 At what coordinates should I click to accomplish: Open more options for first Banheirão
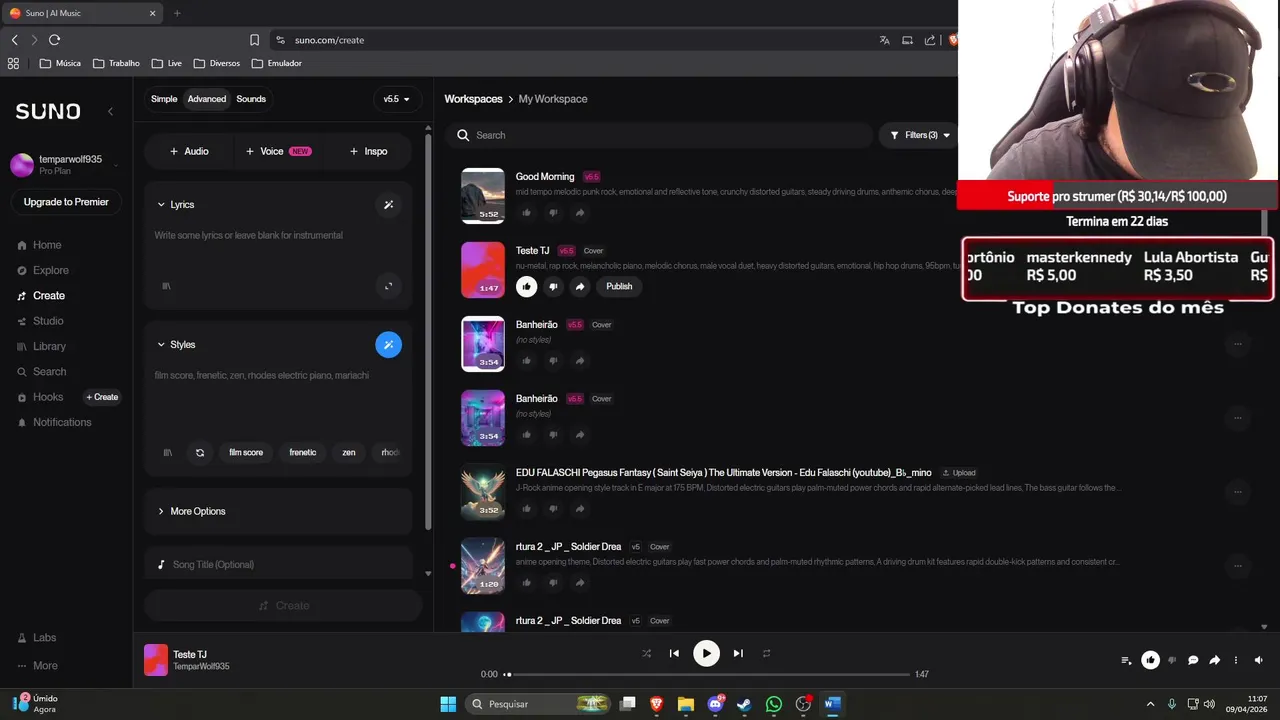(x=1237, y=344)
